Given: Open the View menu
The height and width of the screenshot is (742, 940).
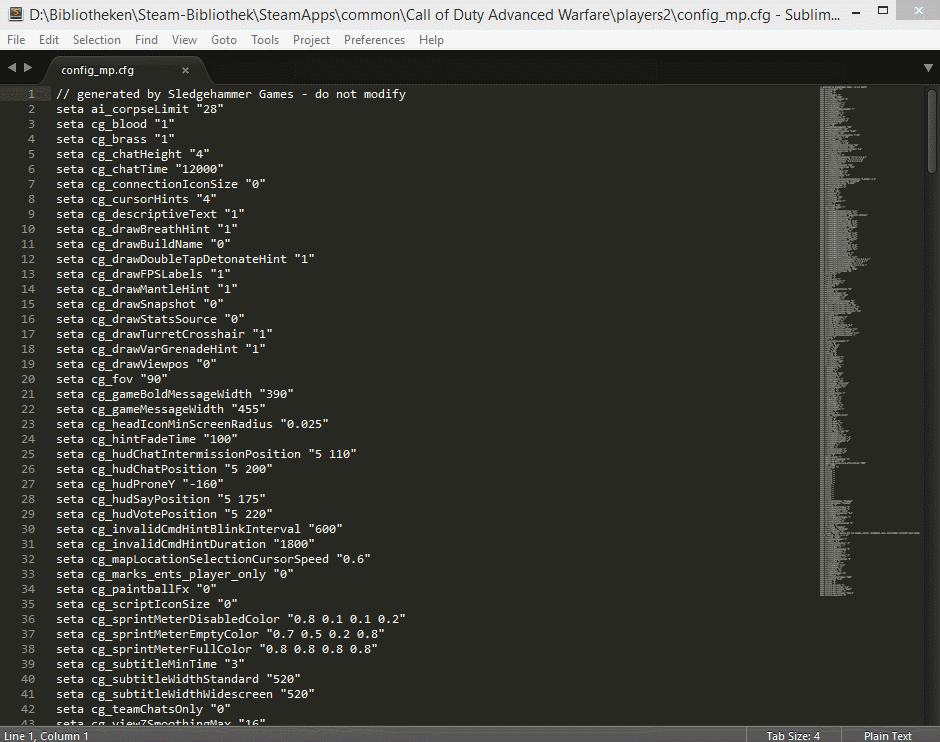Looking at the screenshot, I should (x=184, y=40).
